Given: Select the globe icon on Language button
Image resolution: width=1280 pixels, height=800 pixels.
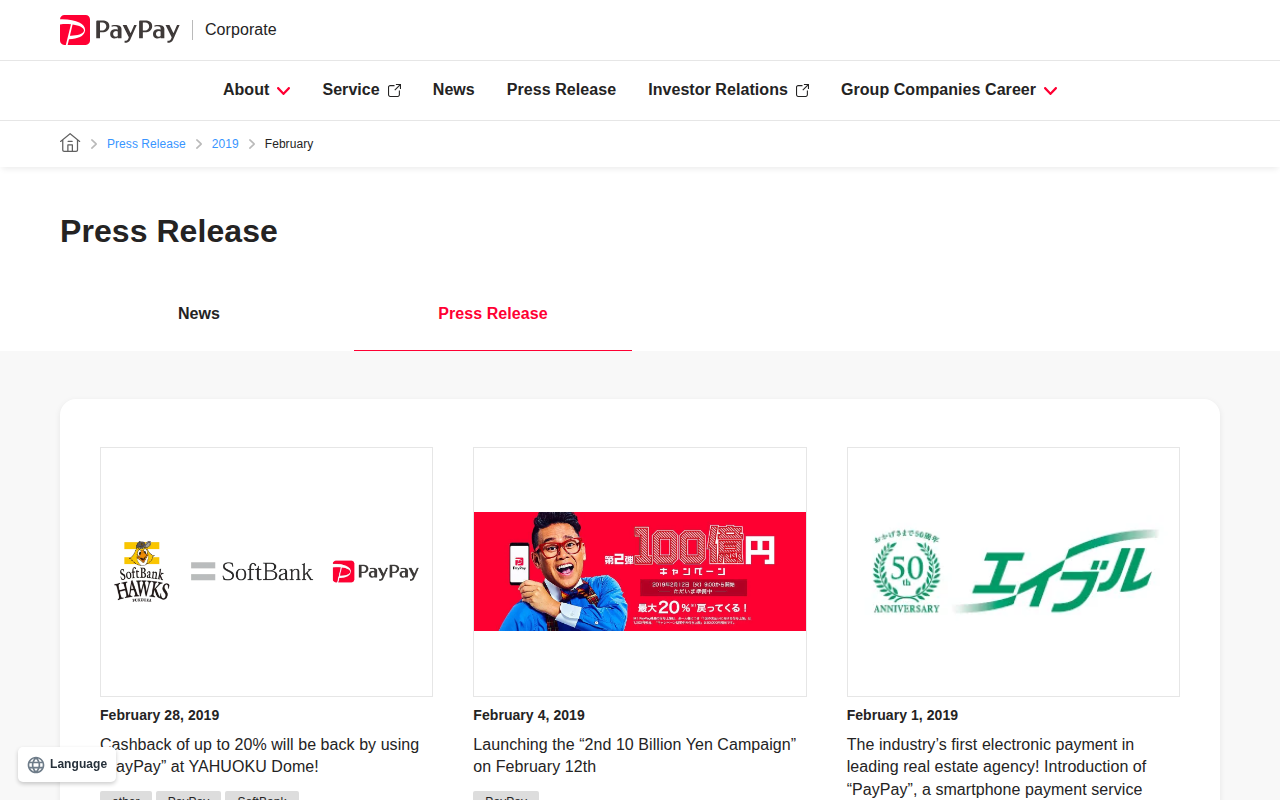Looking at the screenshot, I should tap(36, 765).
